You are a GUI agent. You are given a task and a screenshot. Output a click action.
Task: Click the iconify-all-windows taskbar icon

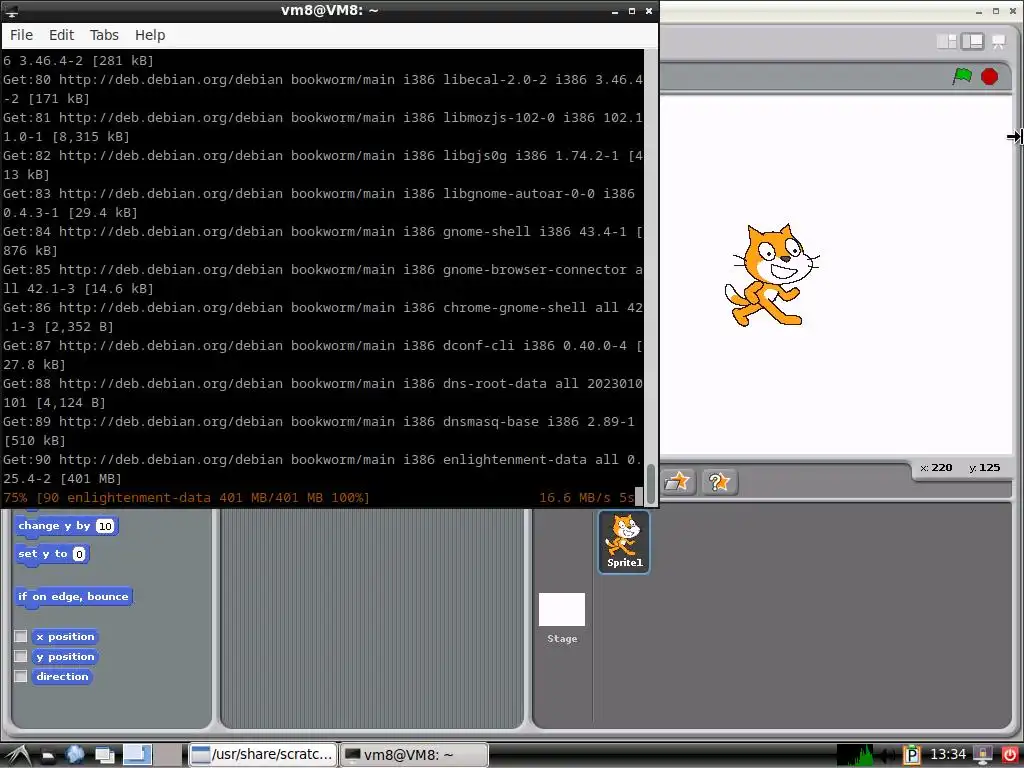[104, 756]
